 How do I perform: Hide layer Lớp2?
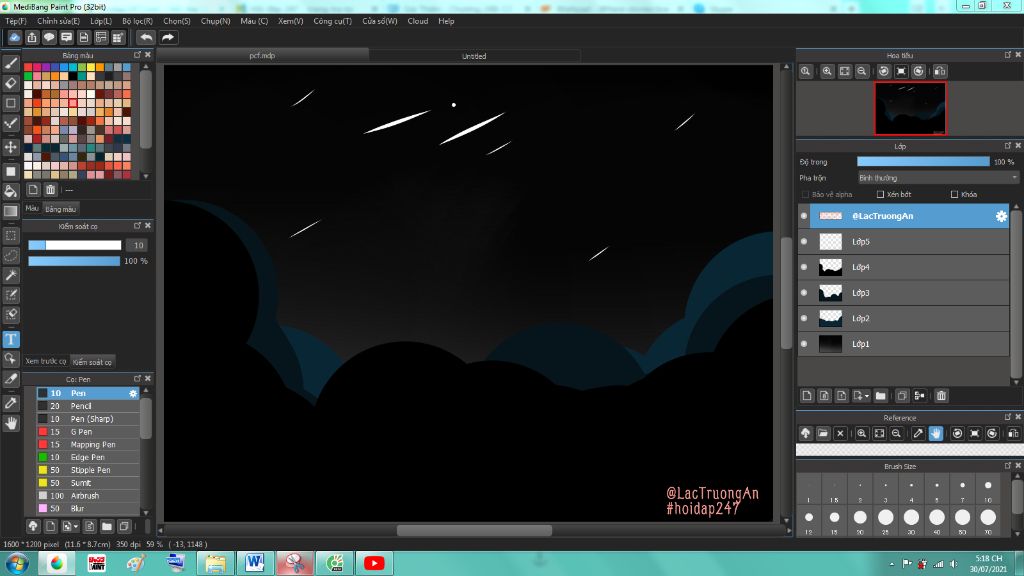[804, 318]
